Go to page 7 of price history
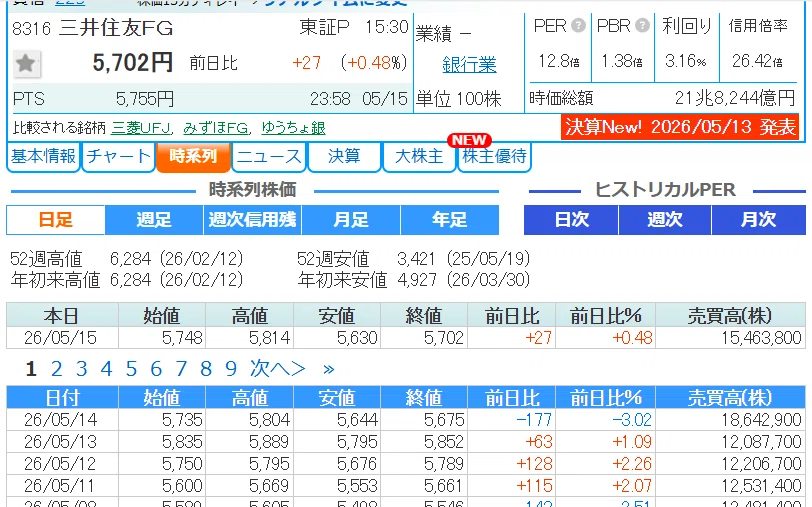Image resolution: width=812 pixels, height=507 pixels. point(181,369)
